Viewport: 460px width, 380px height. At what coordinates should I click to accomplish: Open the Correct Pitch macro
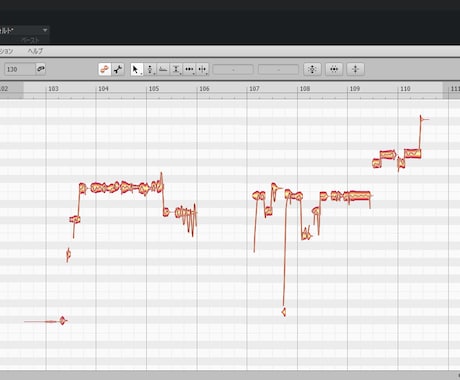coord(312,69)
